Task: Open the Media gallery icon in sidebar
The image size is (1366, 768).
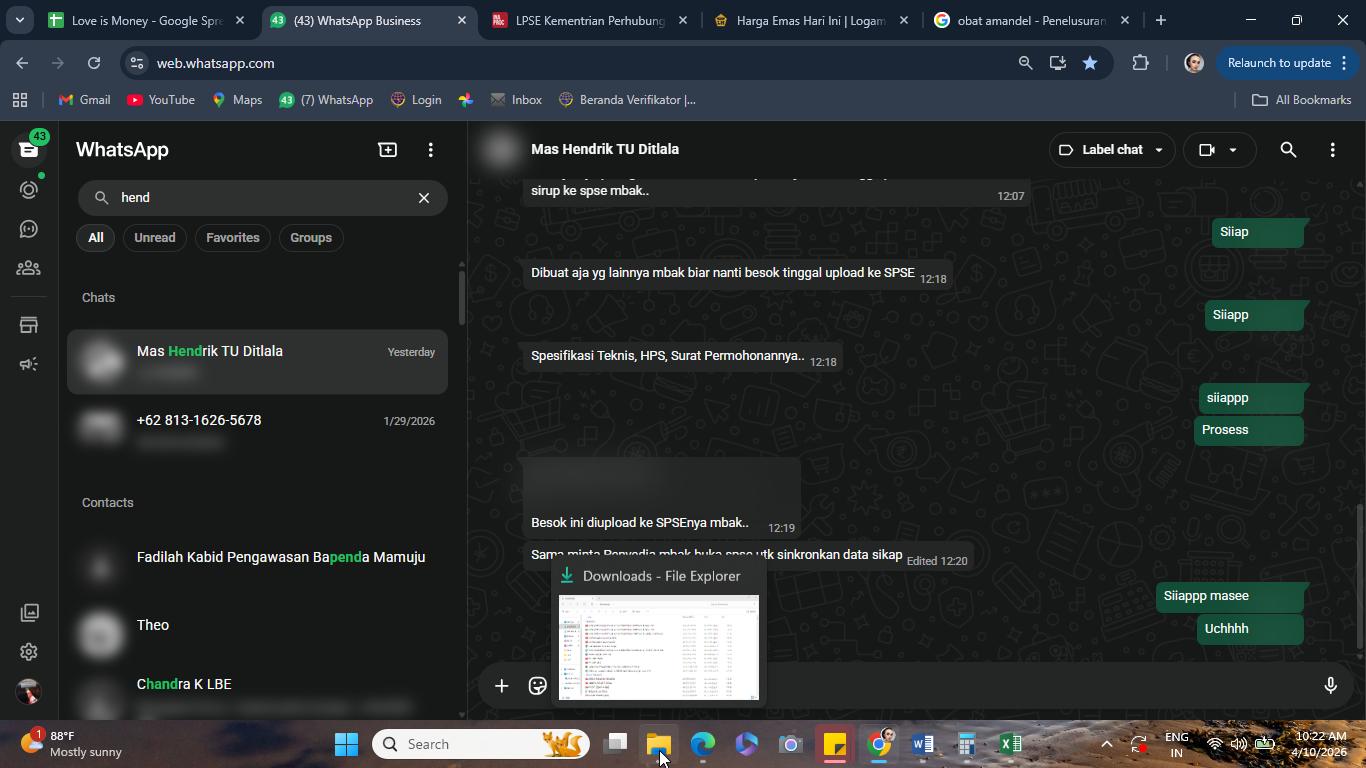Action: [x=29, y=612]
